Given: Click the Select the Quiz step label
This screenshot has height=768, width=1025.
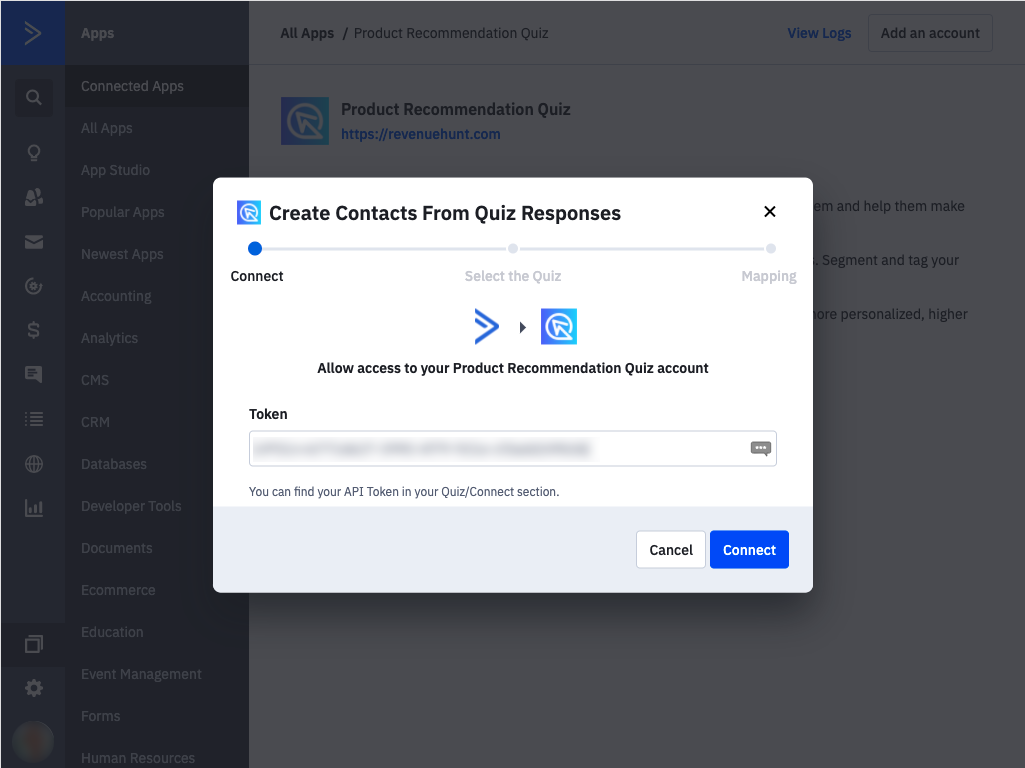Looking at the screenshot, I should [513, 276].
